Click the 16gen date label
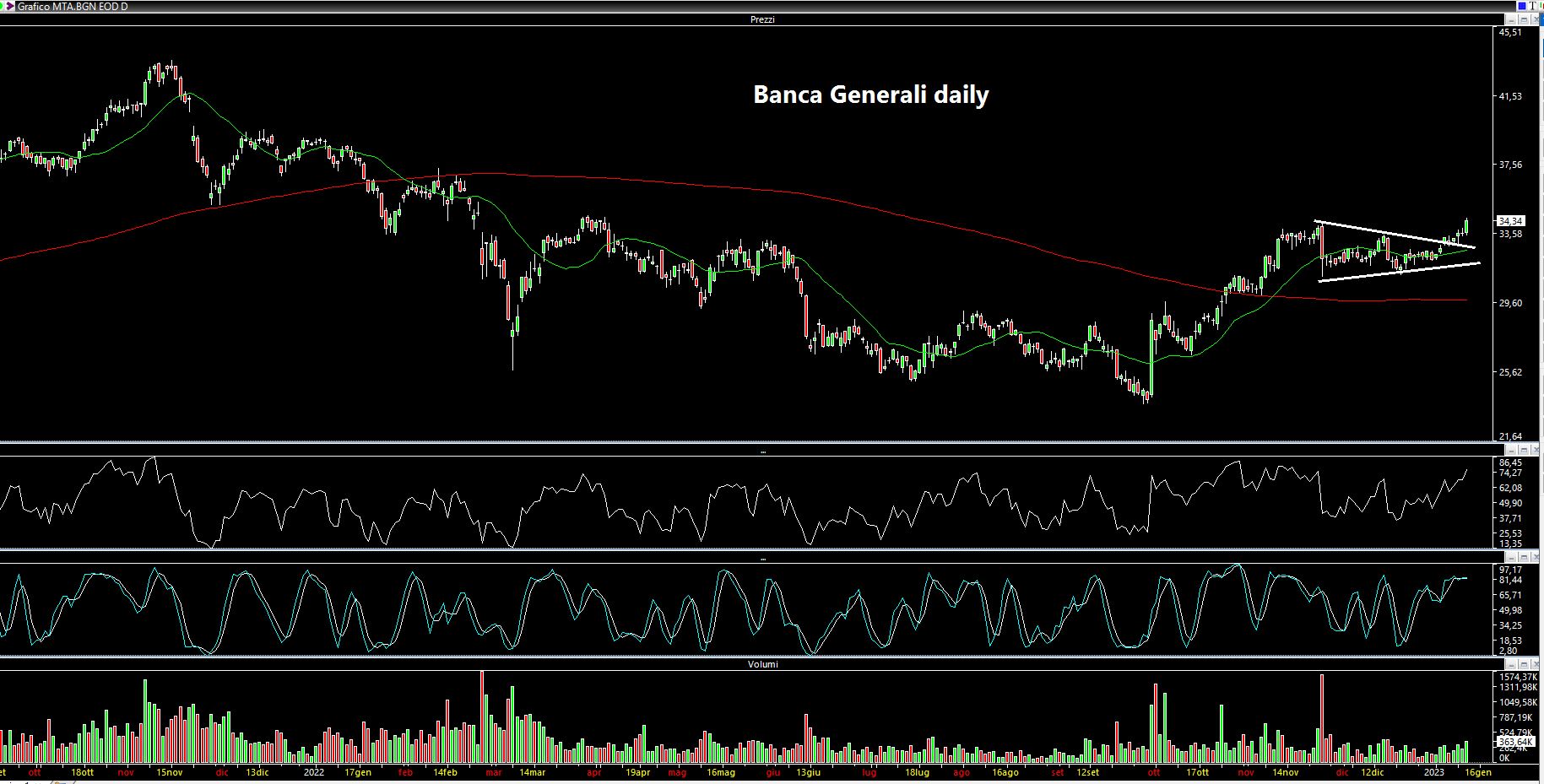This screenshot has width=1544, height=784. (x=1477, y=772)
